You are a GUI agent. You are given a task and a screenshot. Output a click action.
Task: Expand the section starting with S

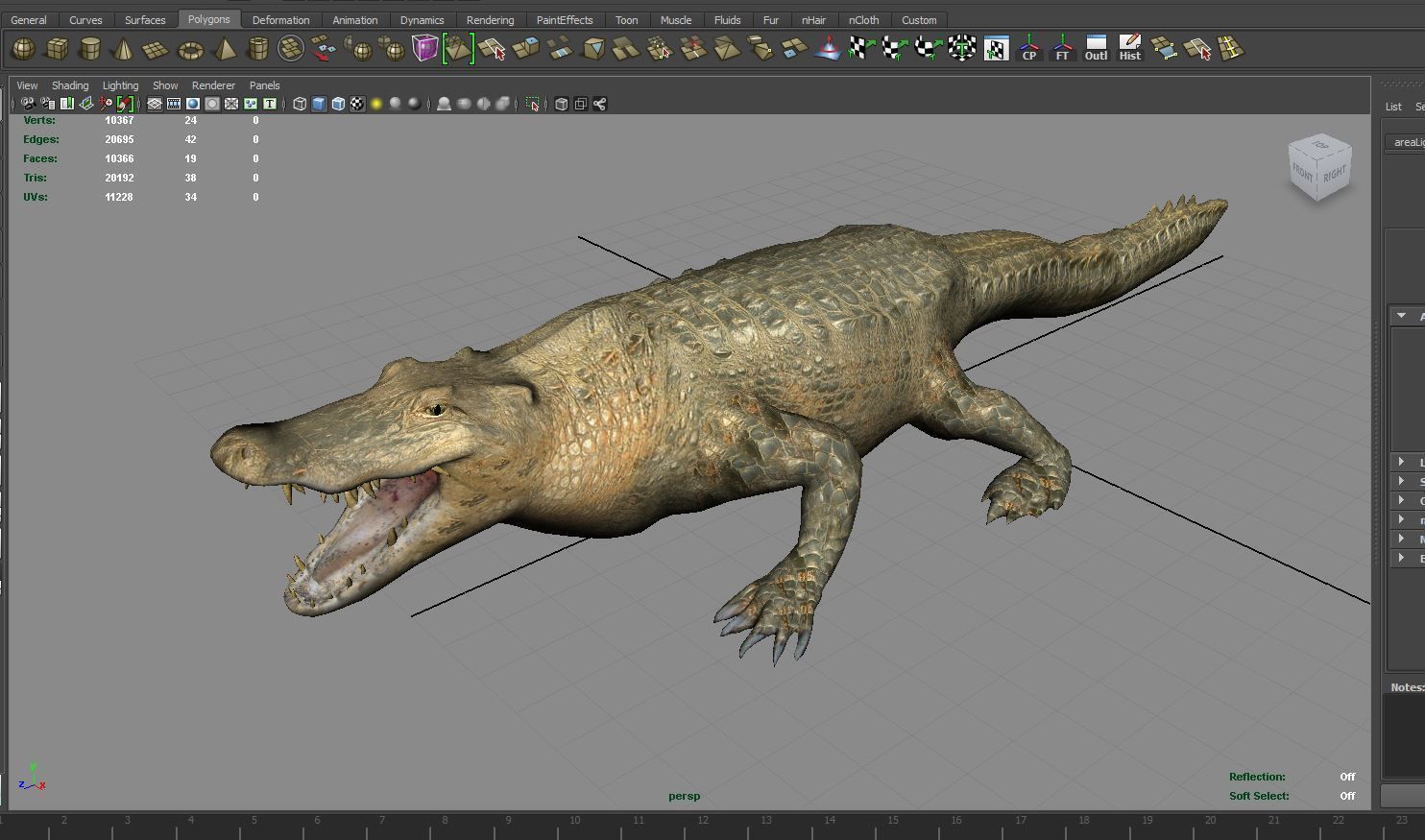coord(1402,481)
